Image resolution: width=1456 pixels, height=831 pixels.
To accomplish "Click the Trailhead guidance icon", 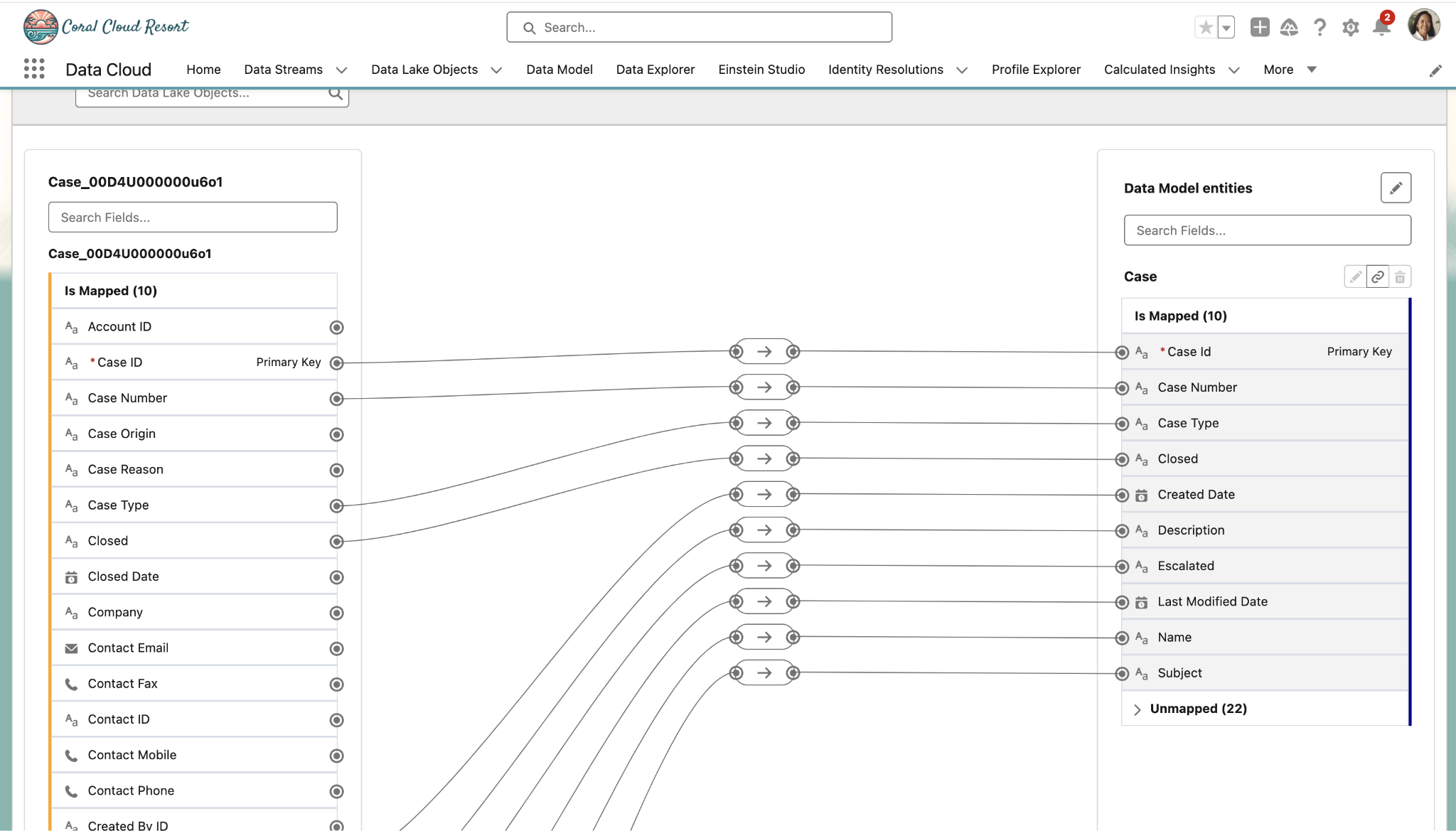I will click(1289, 28).
